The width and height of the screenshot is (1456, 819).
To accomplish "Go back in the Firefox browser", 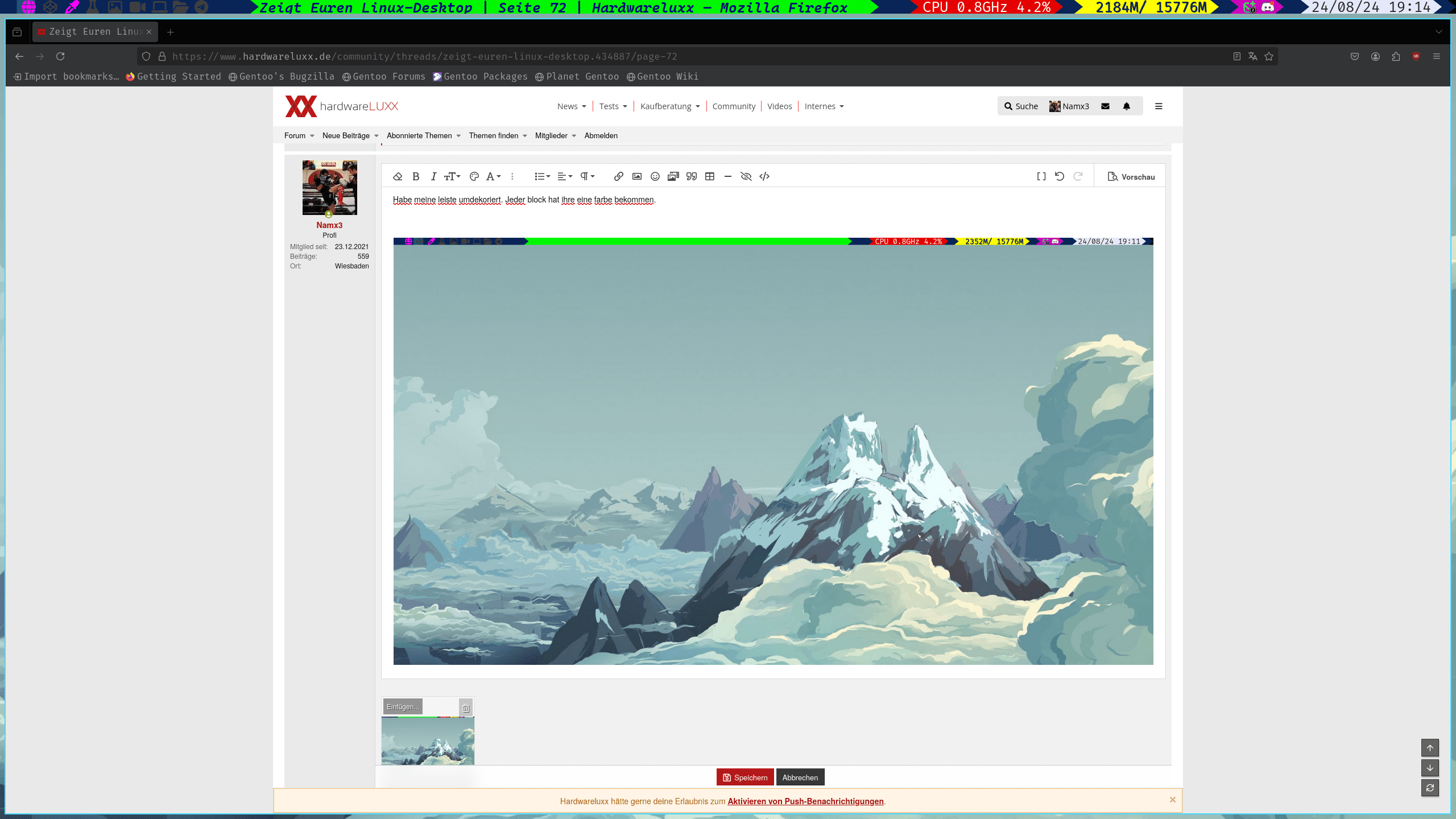I will [x=19, y=56].
